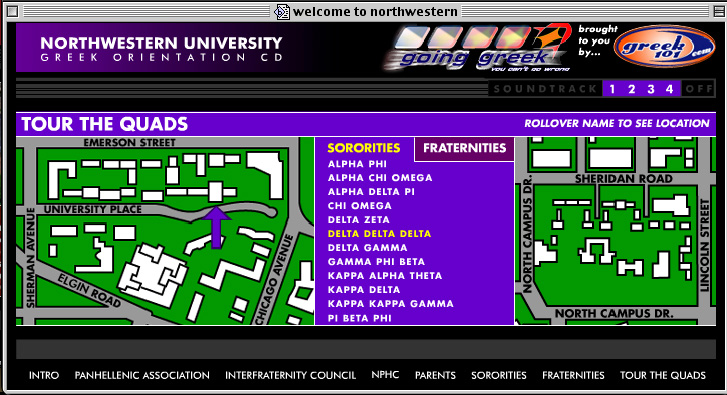Open the Parents section
The image size is (727, 395).
coord(435,375)
